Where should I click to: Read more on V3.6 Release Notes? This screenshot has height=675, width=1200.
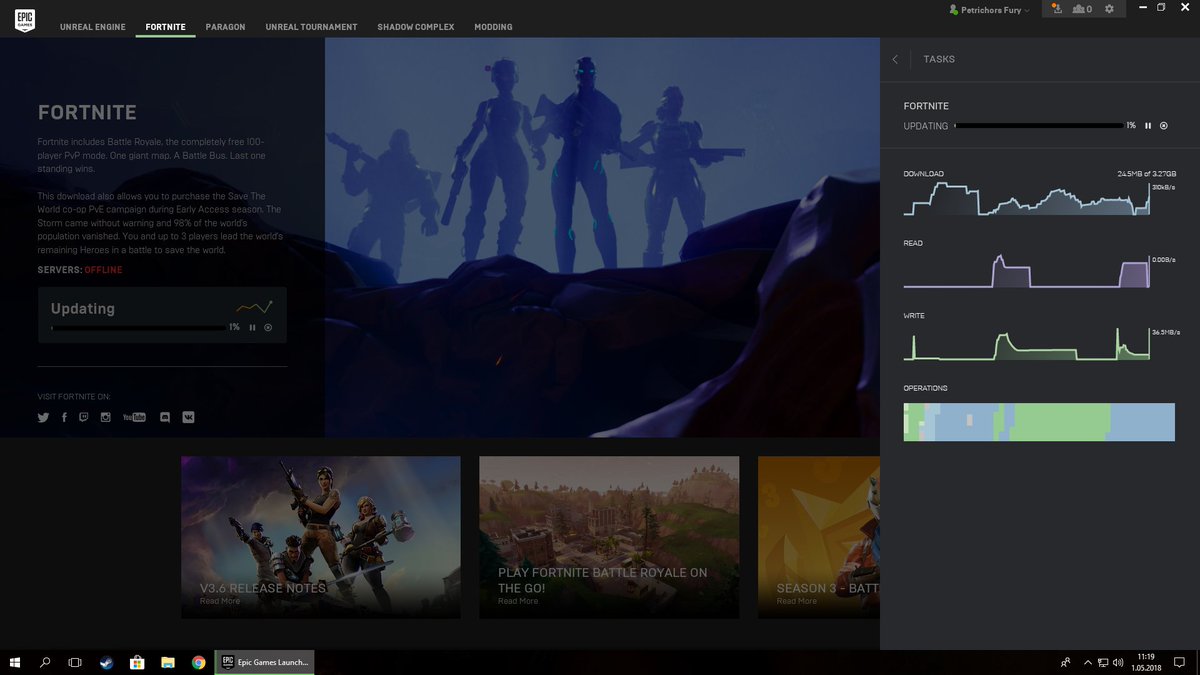click(x=220, y=601)
